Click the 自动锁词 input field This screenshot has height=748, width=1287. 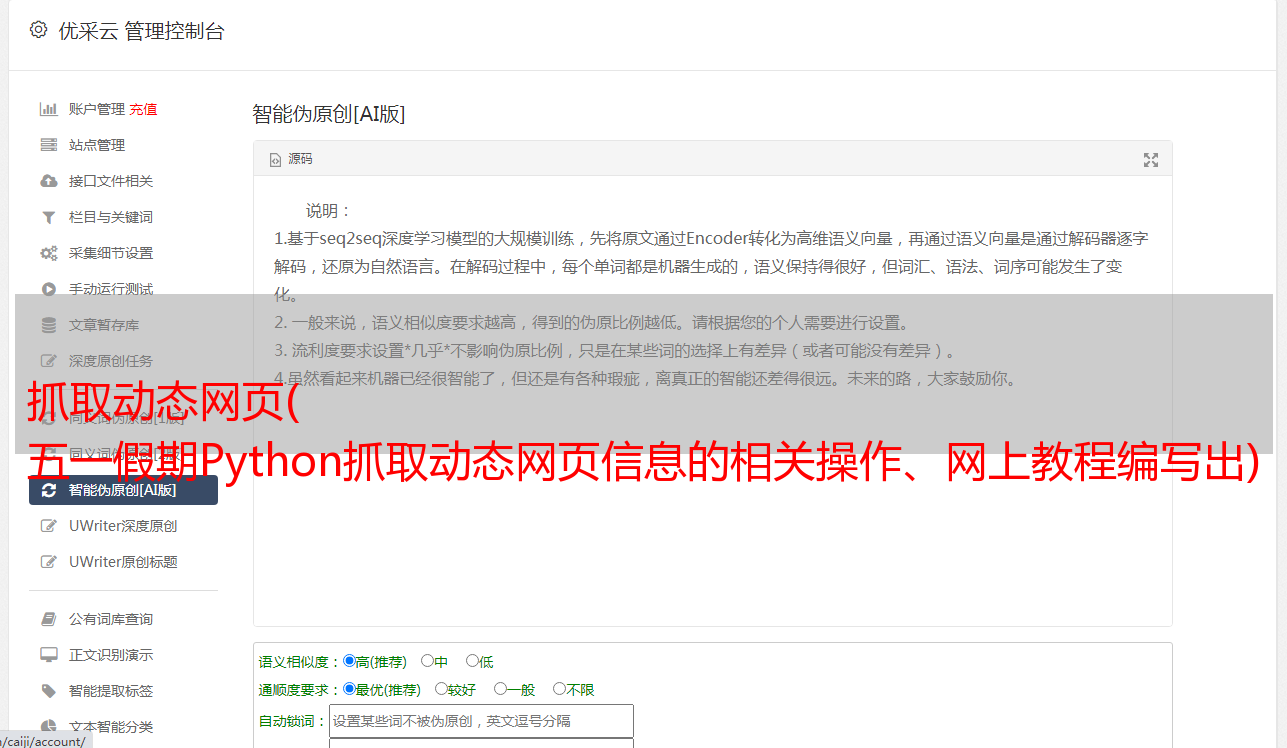(481, 721)
